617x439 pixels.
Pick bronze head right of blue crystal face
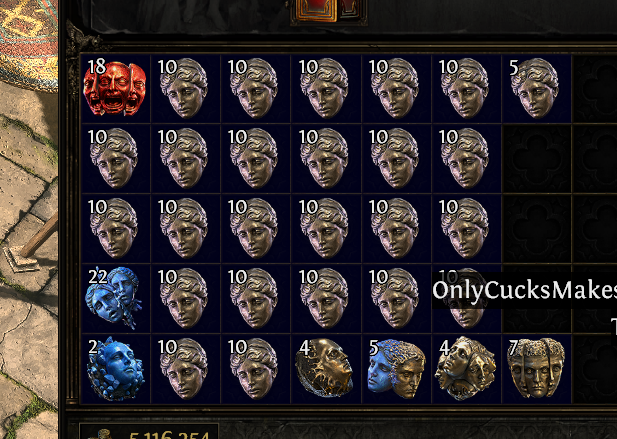pos(185,369)
